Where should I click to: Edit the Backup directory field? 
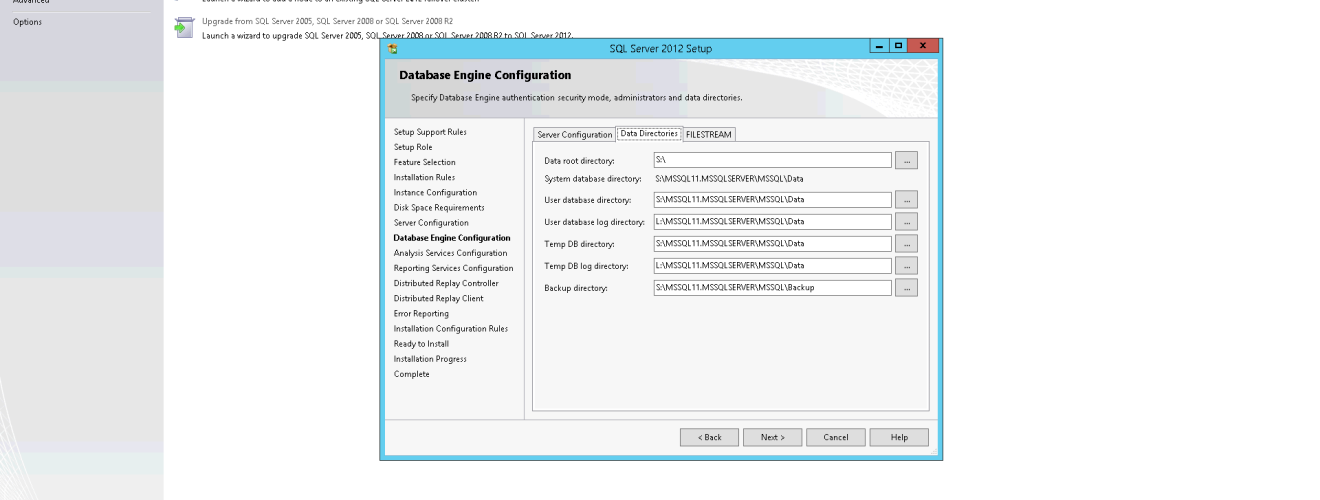pos(772,288)
